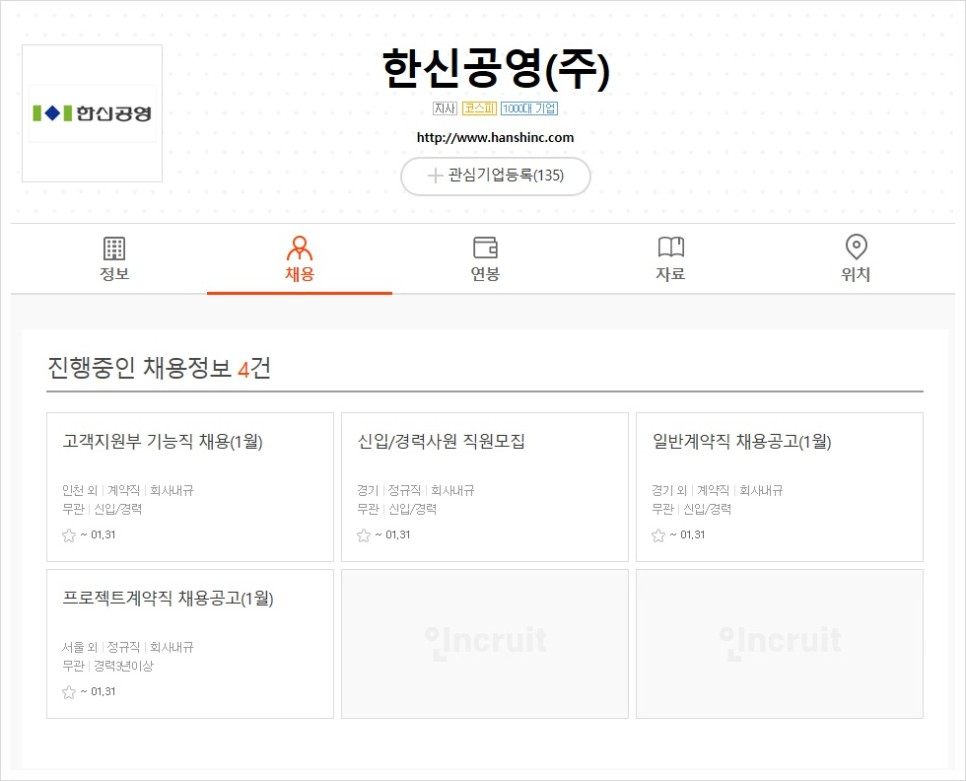966x781 pixels.
Task: Bookmark star for 고객지원부 기능직 채용 posting
Action: (68, 535)
